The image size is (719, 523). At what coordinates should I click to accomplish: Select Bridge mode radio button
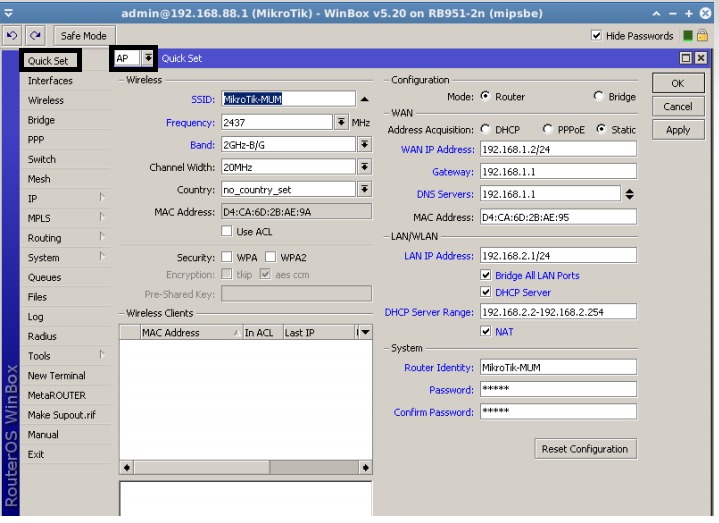[598, 96]
